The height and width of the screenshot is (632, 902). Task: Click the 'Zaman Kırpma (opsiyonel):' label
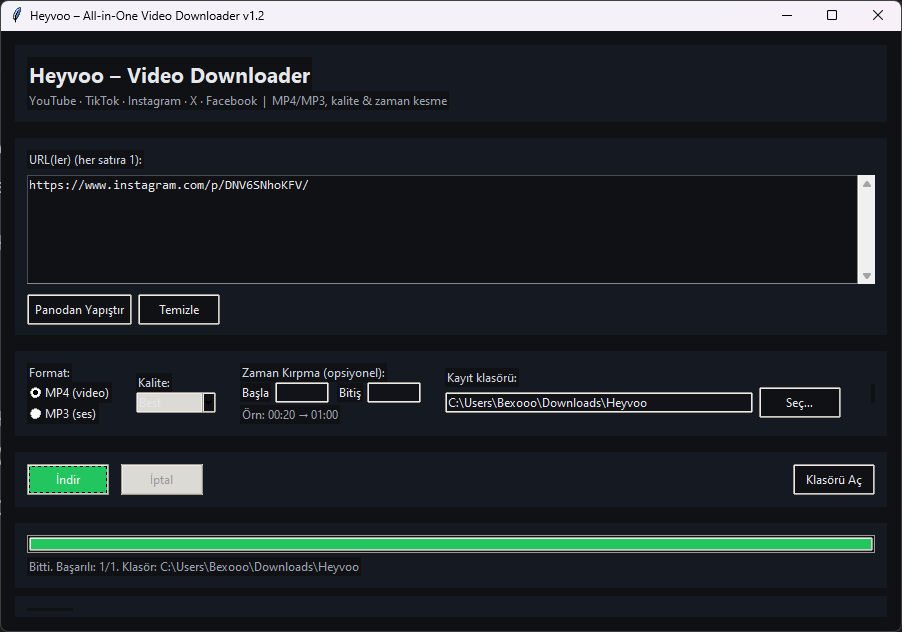(314, 373)
